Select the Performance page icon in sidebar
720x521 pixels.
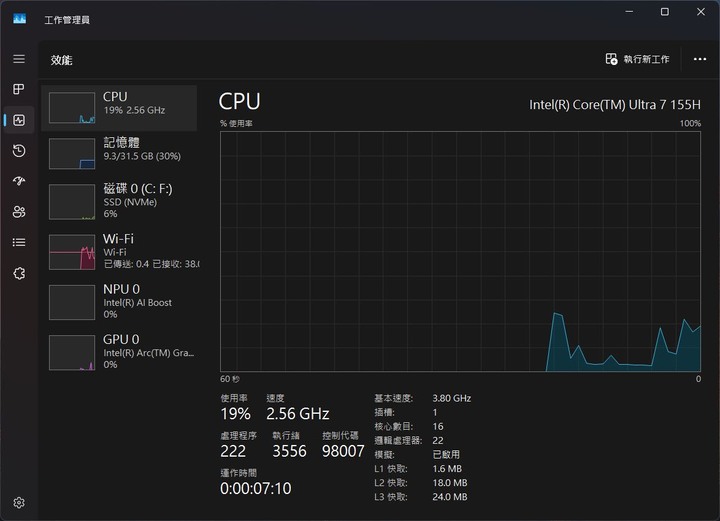(x=19, y=120)
